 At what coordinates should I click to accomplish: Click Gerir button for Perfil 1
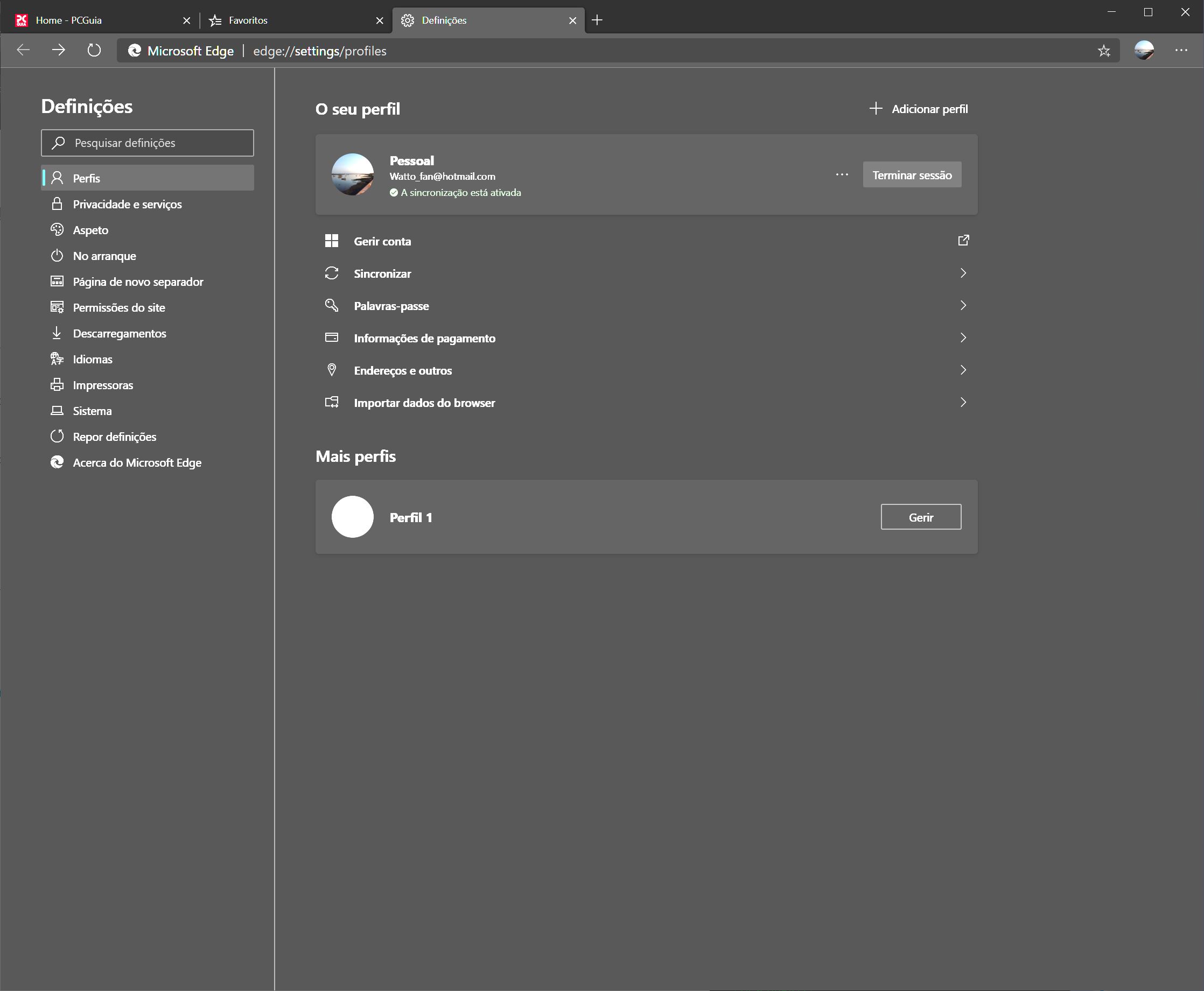921,517
